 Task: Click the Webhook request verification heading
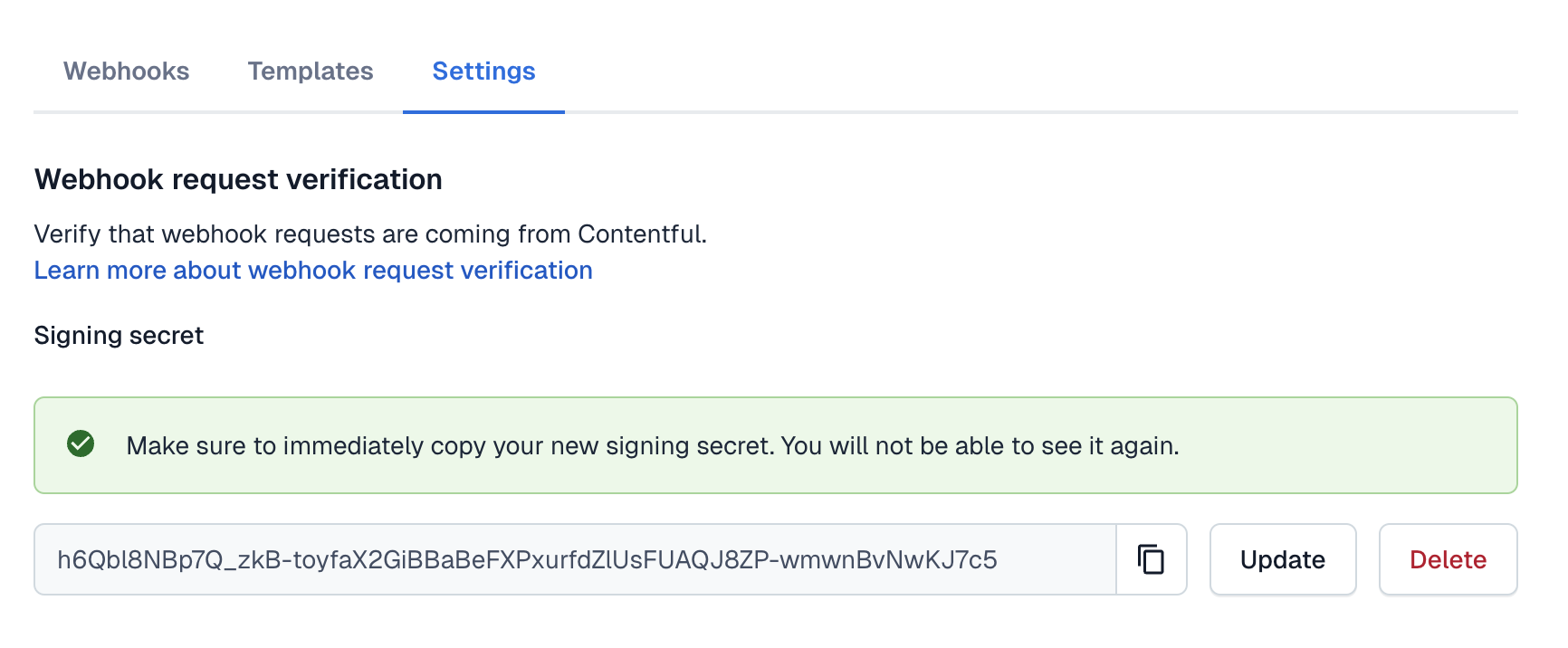click(238, 179)
